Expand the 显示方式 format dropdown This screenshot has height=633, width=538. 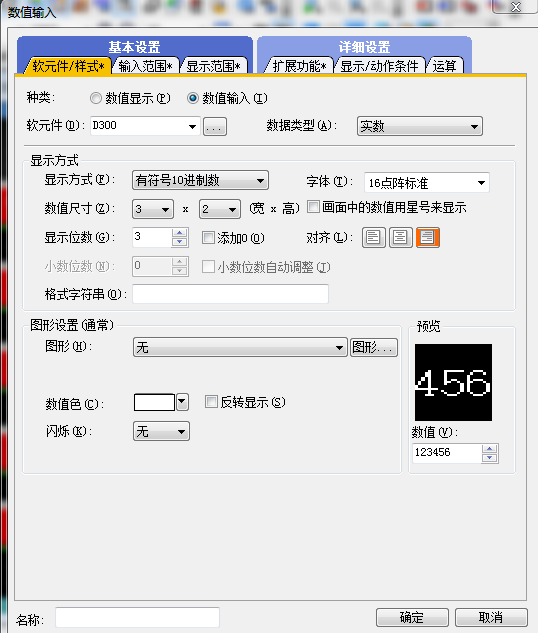pos(200,180)
